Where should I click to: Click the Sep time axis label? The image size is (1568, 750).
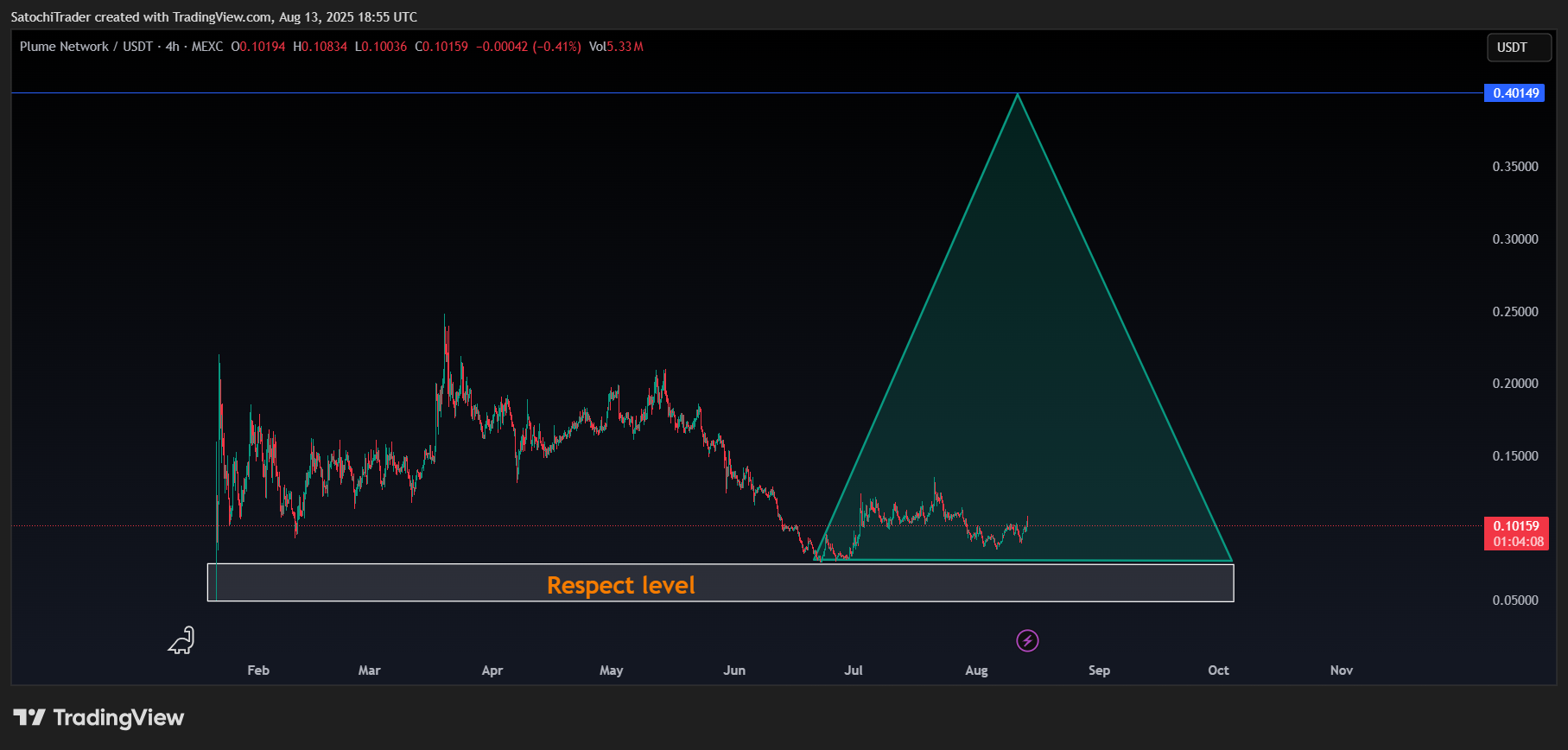coord(1099,671)
